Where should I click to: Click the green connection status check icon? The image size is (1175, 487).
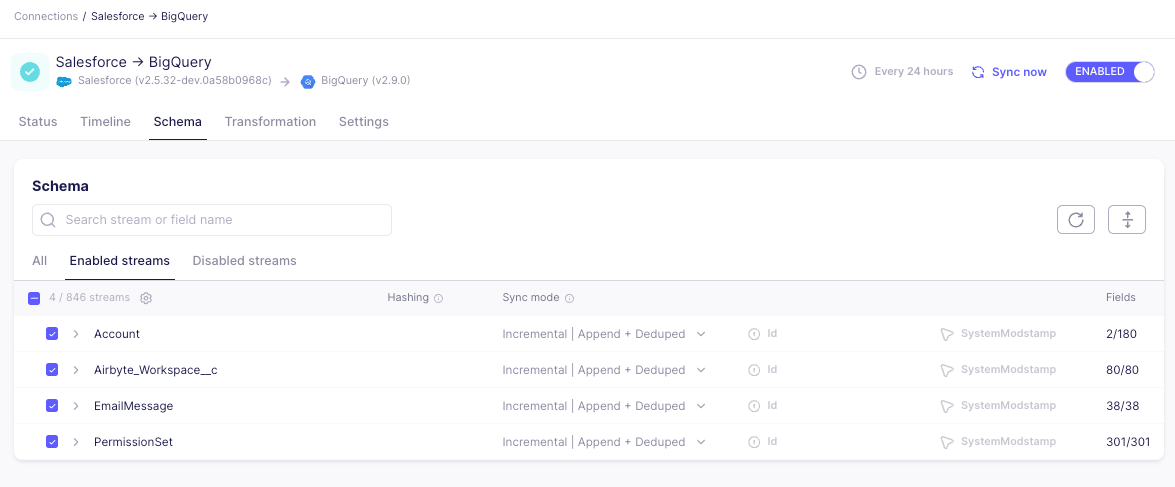point(30,72)
